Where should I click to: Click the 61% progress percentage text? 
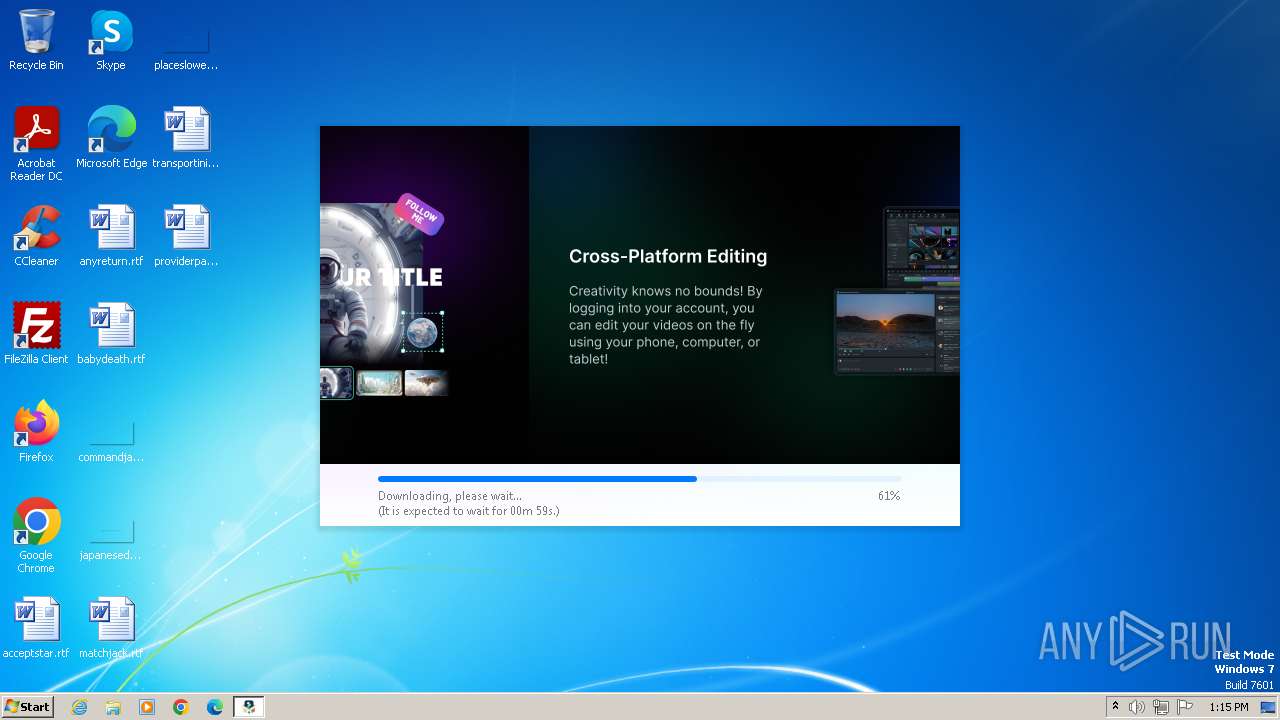click(x=889, y=496)
